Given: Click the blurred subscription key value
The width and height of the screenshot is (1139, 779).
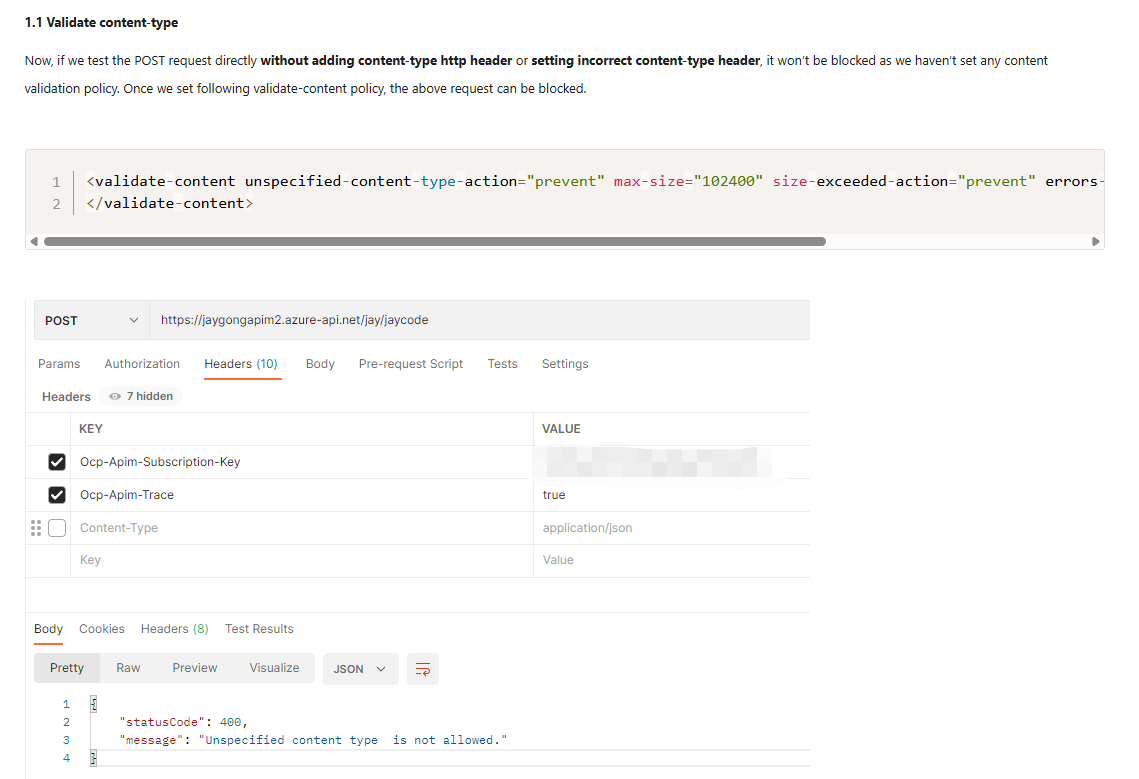Looking at the screenshot, I should pyautogui.click(x=652, y=462).
